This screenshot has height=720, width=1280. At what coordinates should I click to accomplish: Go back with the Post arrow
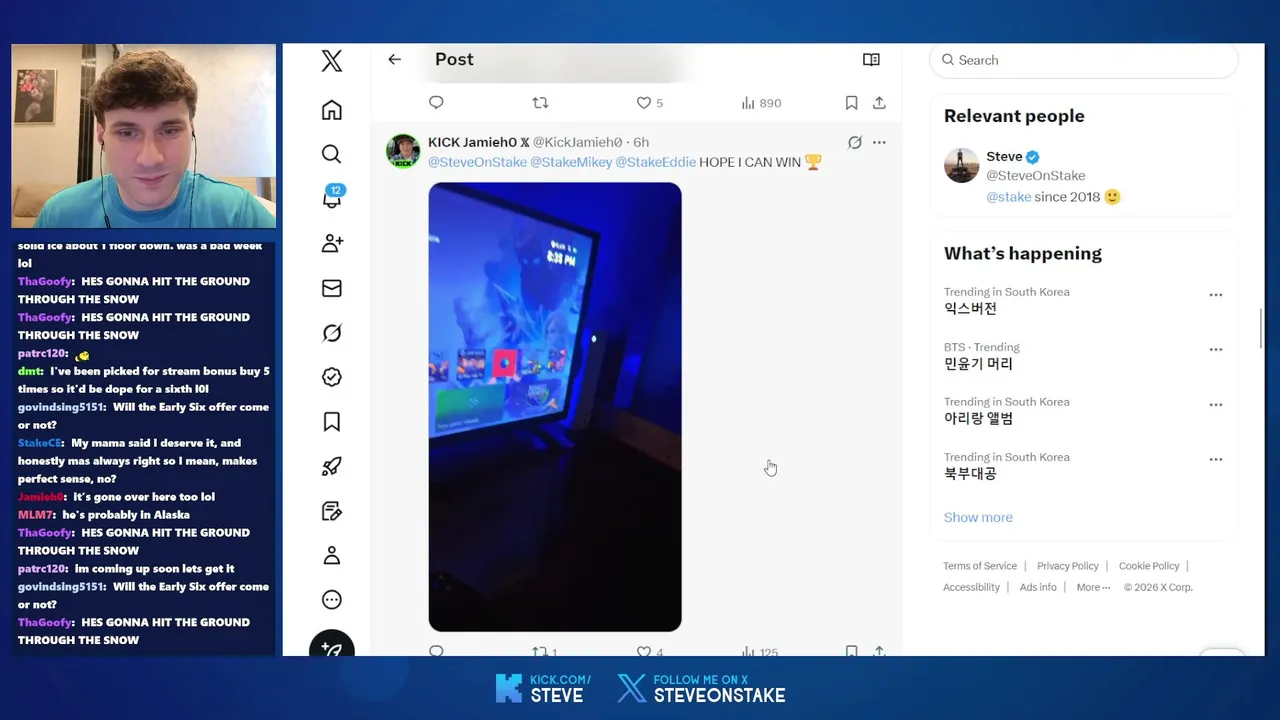[x=395, y=60]
